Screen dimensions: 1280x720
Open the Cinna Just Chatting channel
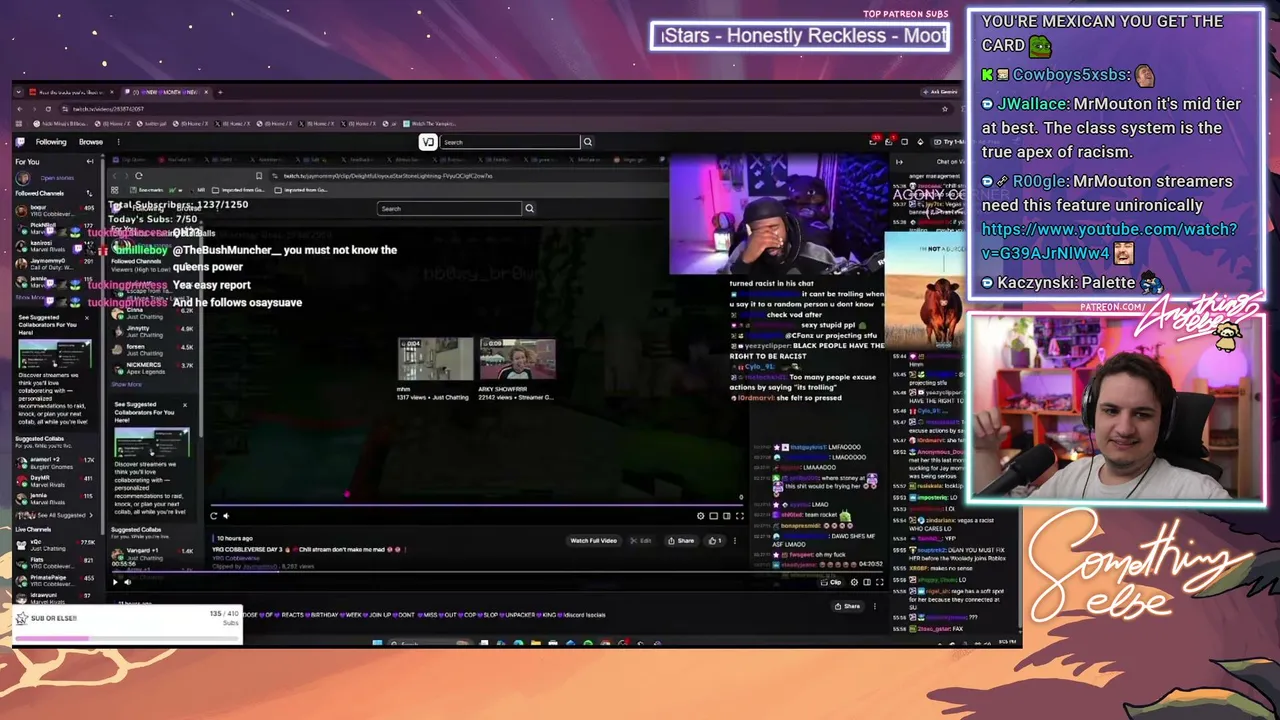point(155,313)
